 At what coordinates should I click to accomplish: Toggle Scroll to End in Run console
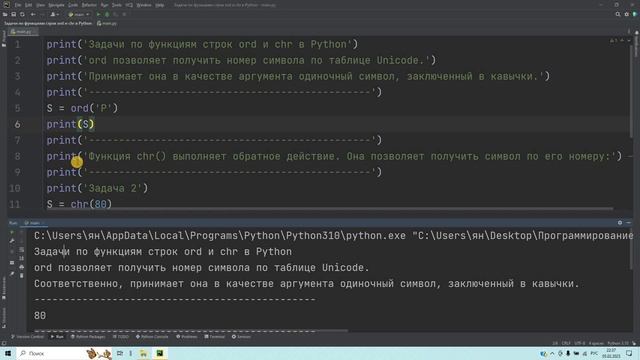[x=22, y=258]
